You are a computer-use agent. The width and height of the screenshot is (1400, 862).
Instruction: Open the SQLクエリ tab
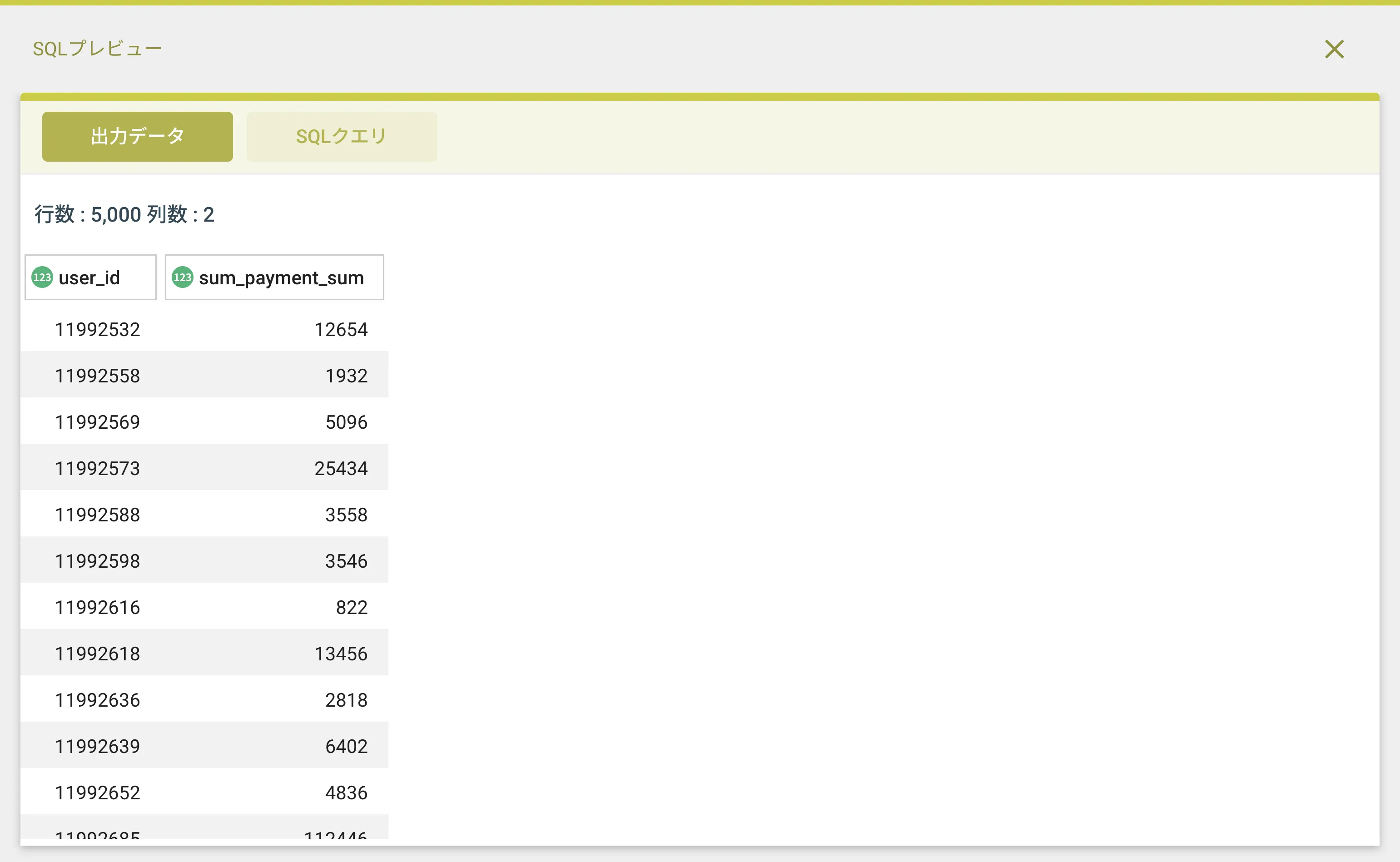[342, 136]
